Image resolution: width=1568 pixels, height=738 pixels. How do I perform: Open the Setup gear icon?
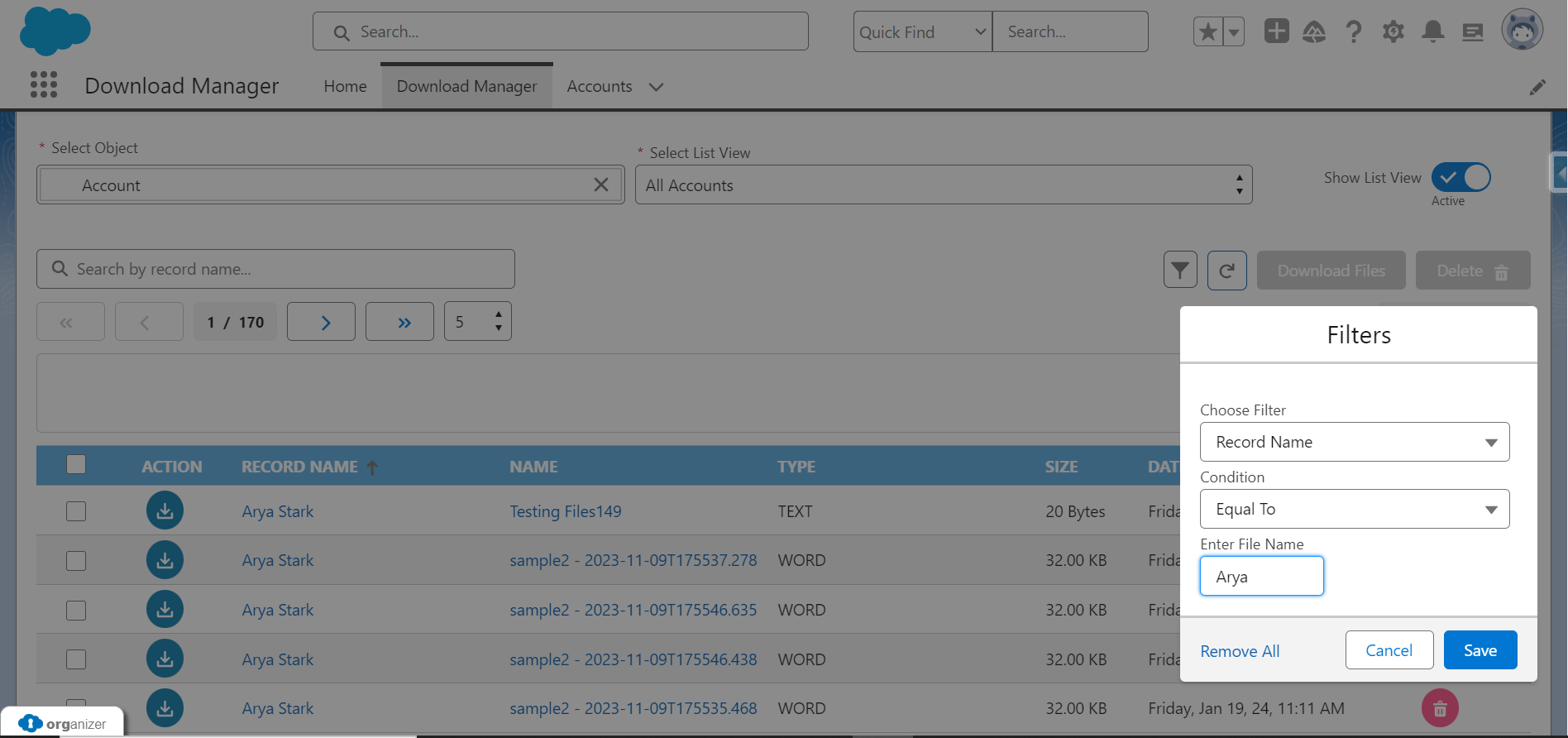1394,32
